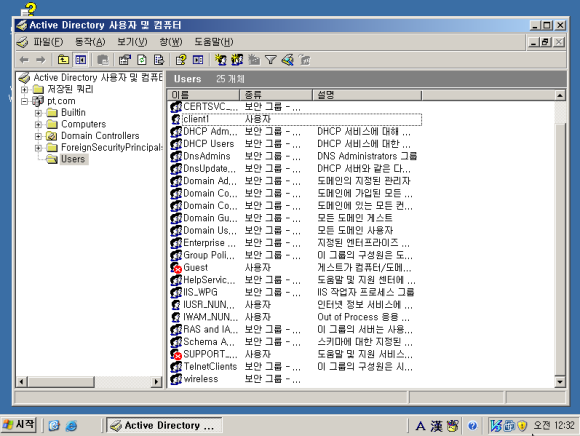The height and width of the screenshot is (436, 580).
Task: Collapse the pt.com domain node
Action: click(x=24, y=101)
